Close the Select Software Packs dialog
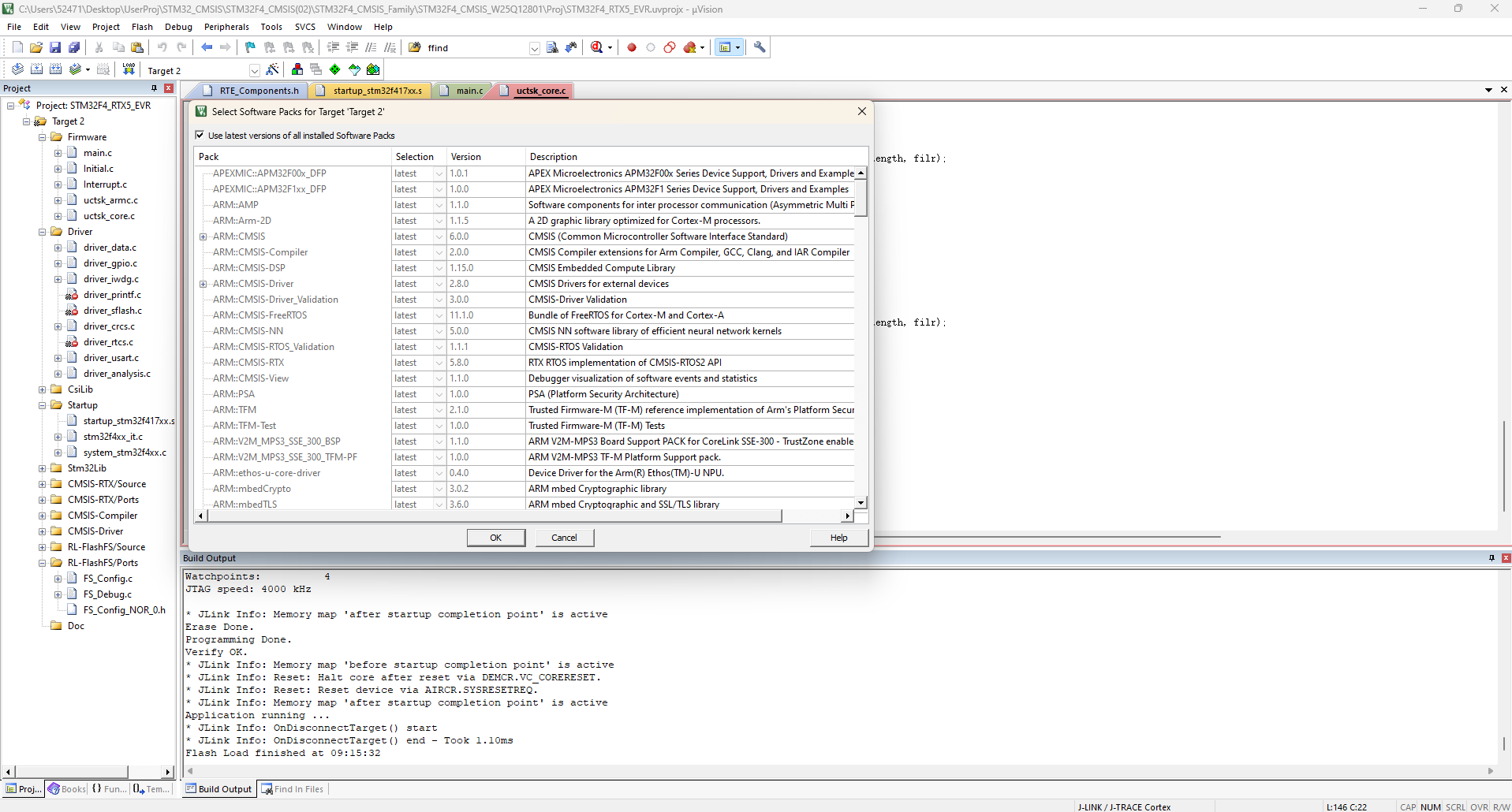1512x812 pixels. [861, 111]
